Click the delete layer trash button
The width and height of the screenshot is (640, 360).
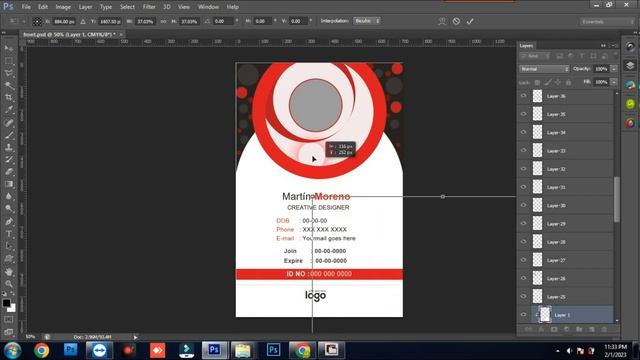(604, 329)
